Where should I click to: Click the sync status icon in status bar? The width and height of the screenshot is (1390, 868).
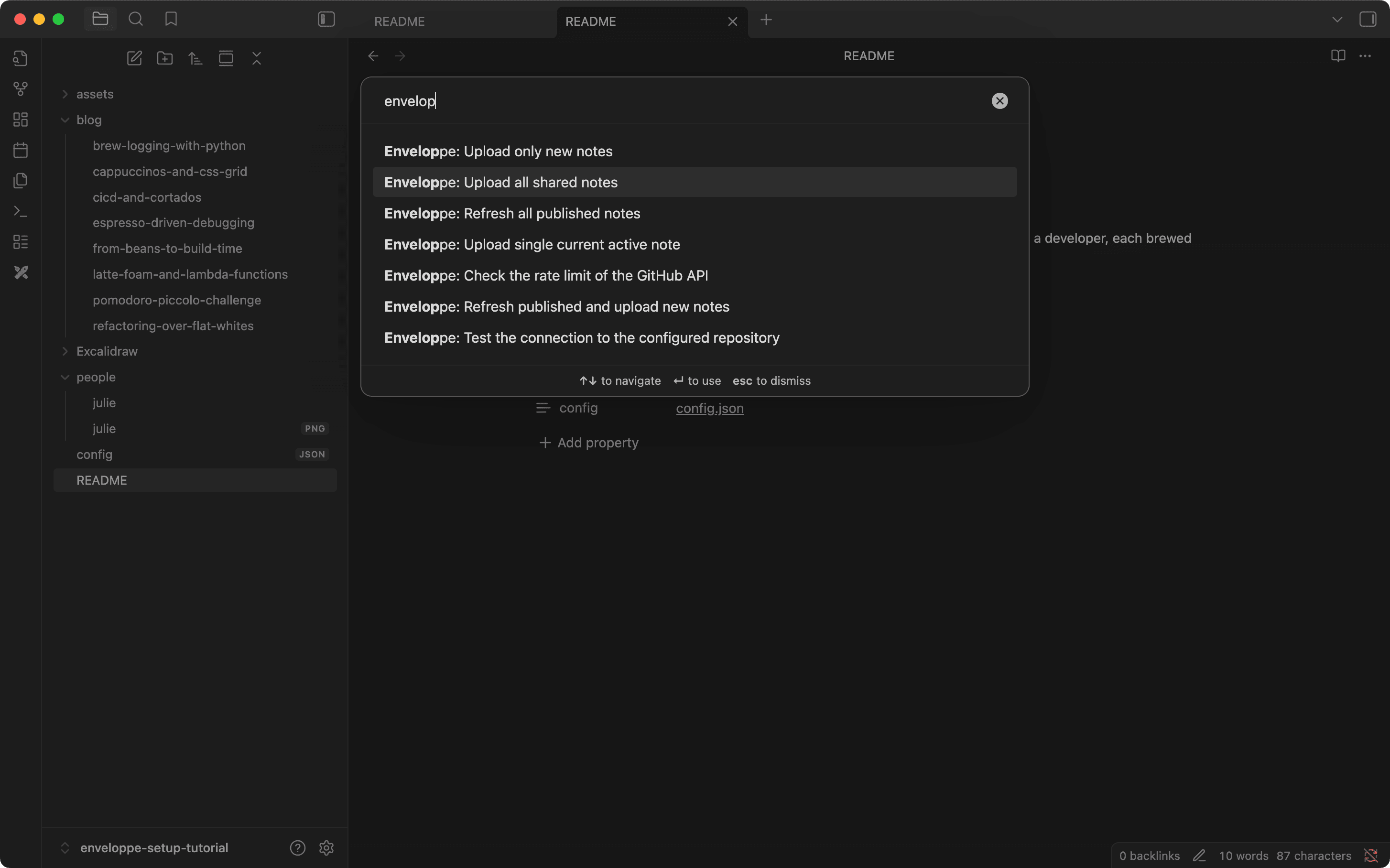point(1371,856)
